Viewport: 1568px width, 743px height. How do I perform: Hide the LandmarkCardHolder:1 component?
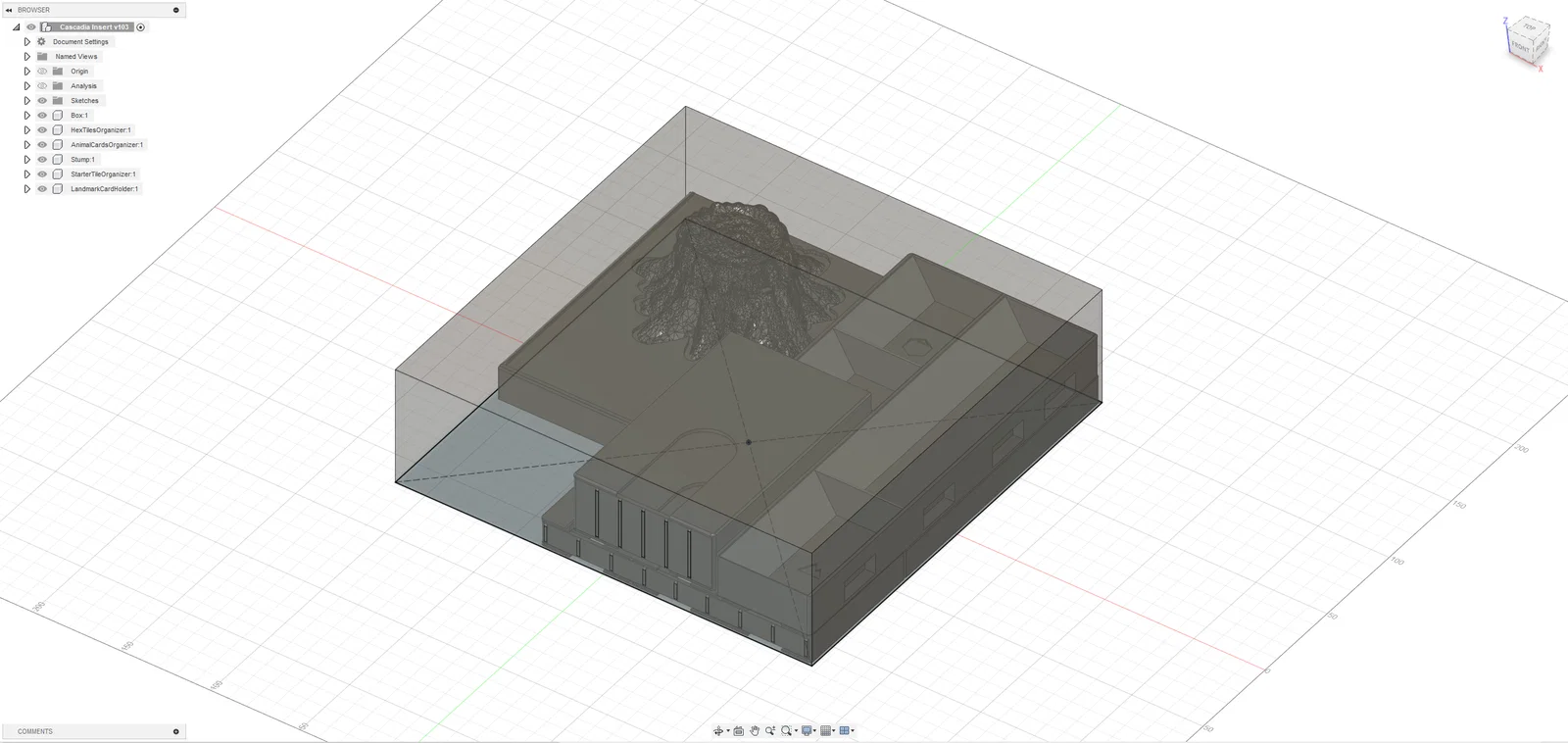[42, 189]
